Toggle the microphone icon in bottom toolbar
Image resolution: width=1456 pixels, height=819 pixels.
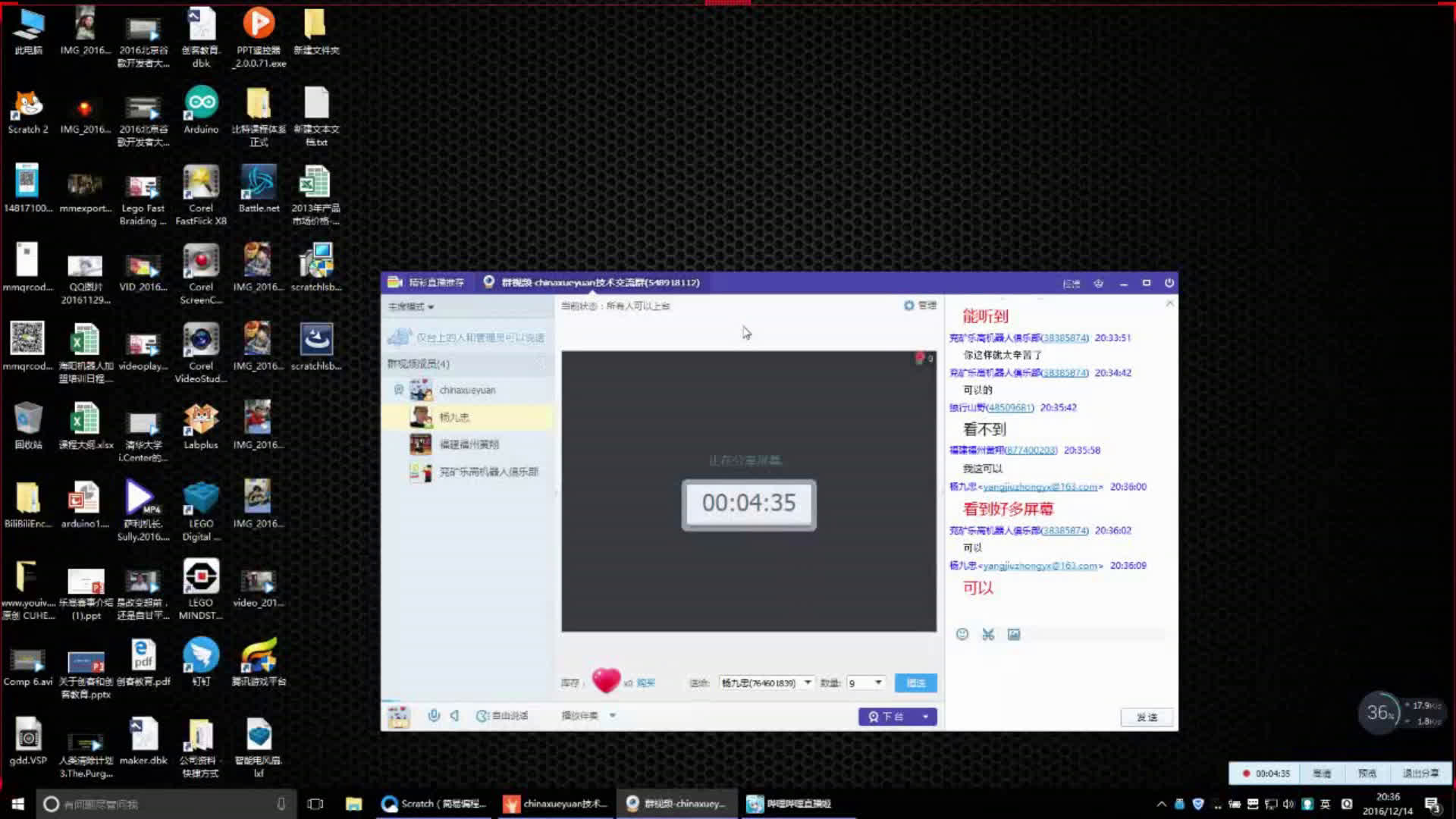tap(434, 715)
